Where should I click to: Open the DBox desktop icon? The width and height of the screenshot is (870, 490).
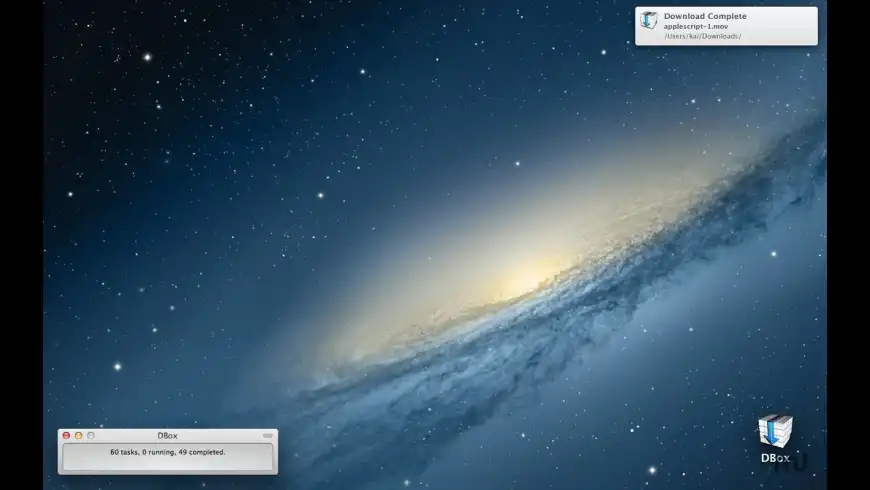(x=775, y=431)
